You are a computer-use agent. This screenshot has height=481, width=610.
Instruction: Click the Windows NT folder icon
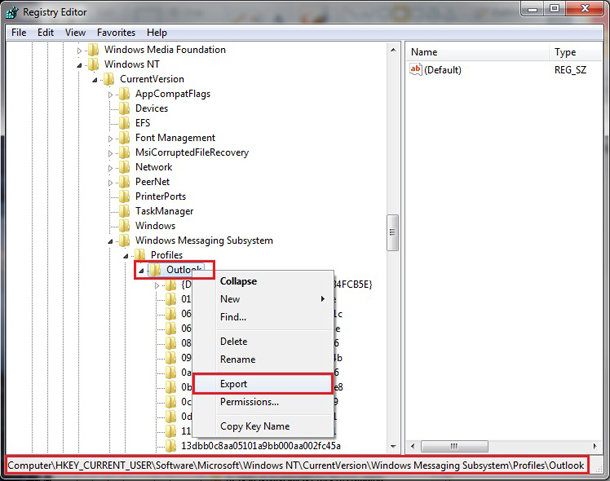[x=93, y=64]
